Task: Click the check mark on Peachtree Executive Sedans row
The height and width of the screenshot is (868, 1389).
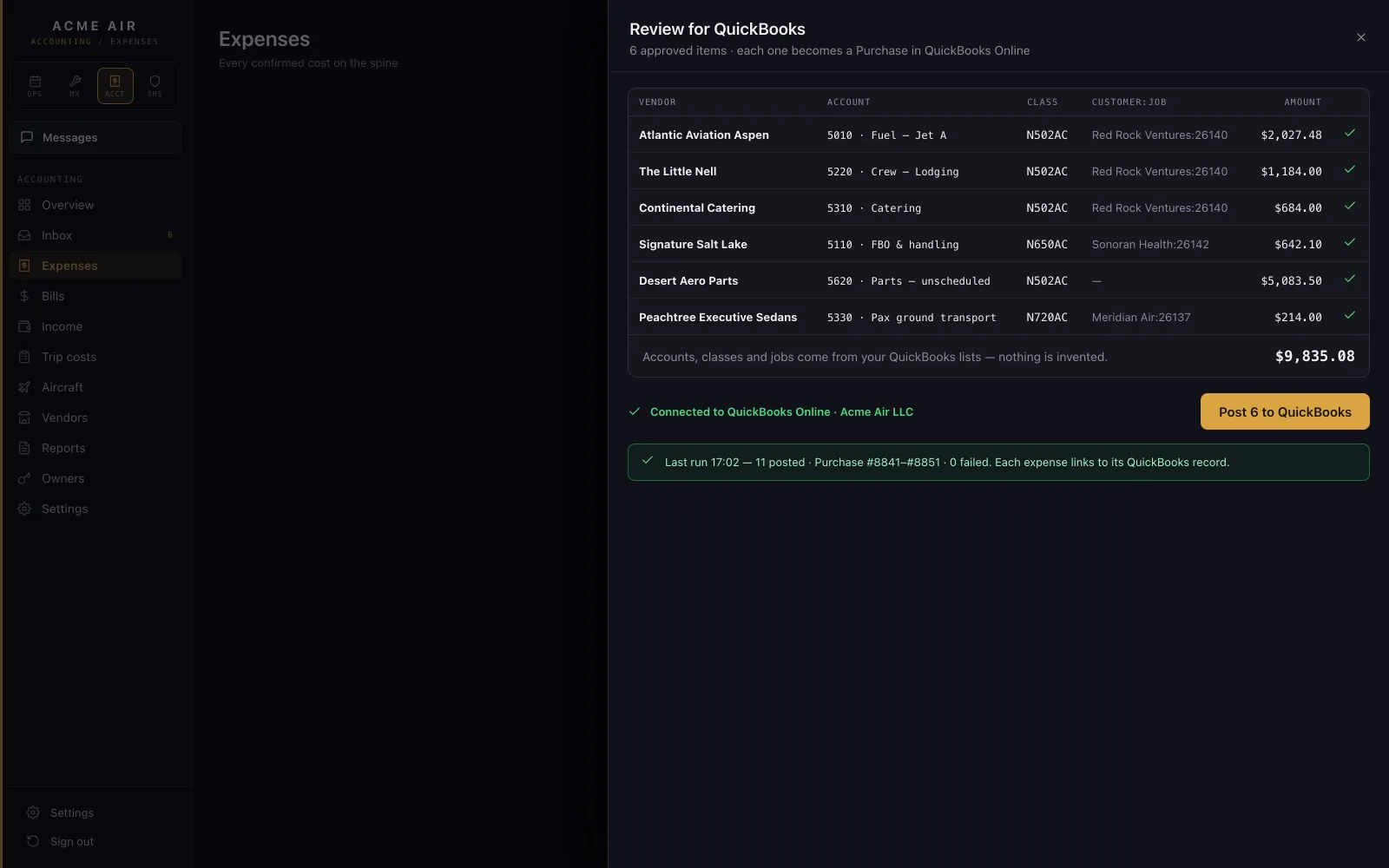Action: (1350, 315)
